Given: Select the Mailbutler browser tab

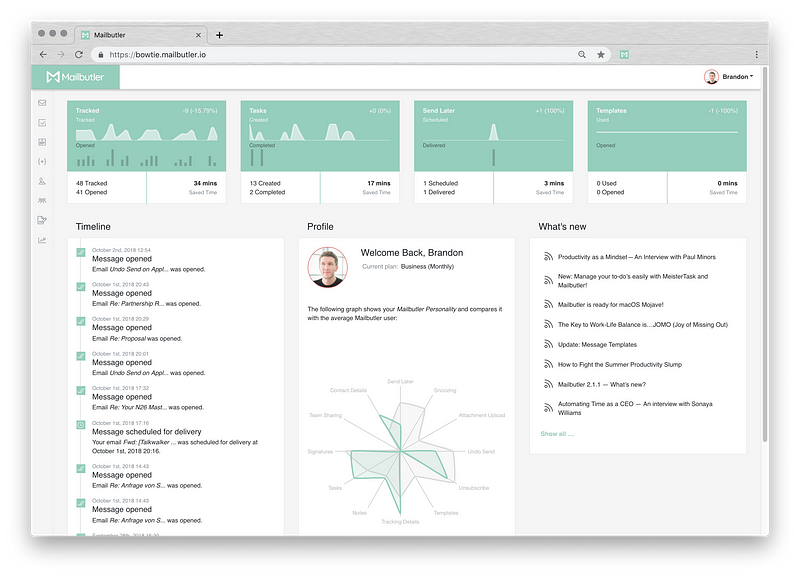Looking at the screenshot, I should pos(141,35).
